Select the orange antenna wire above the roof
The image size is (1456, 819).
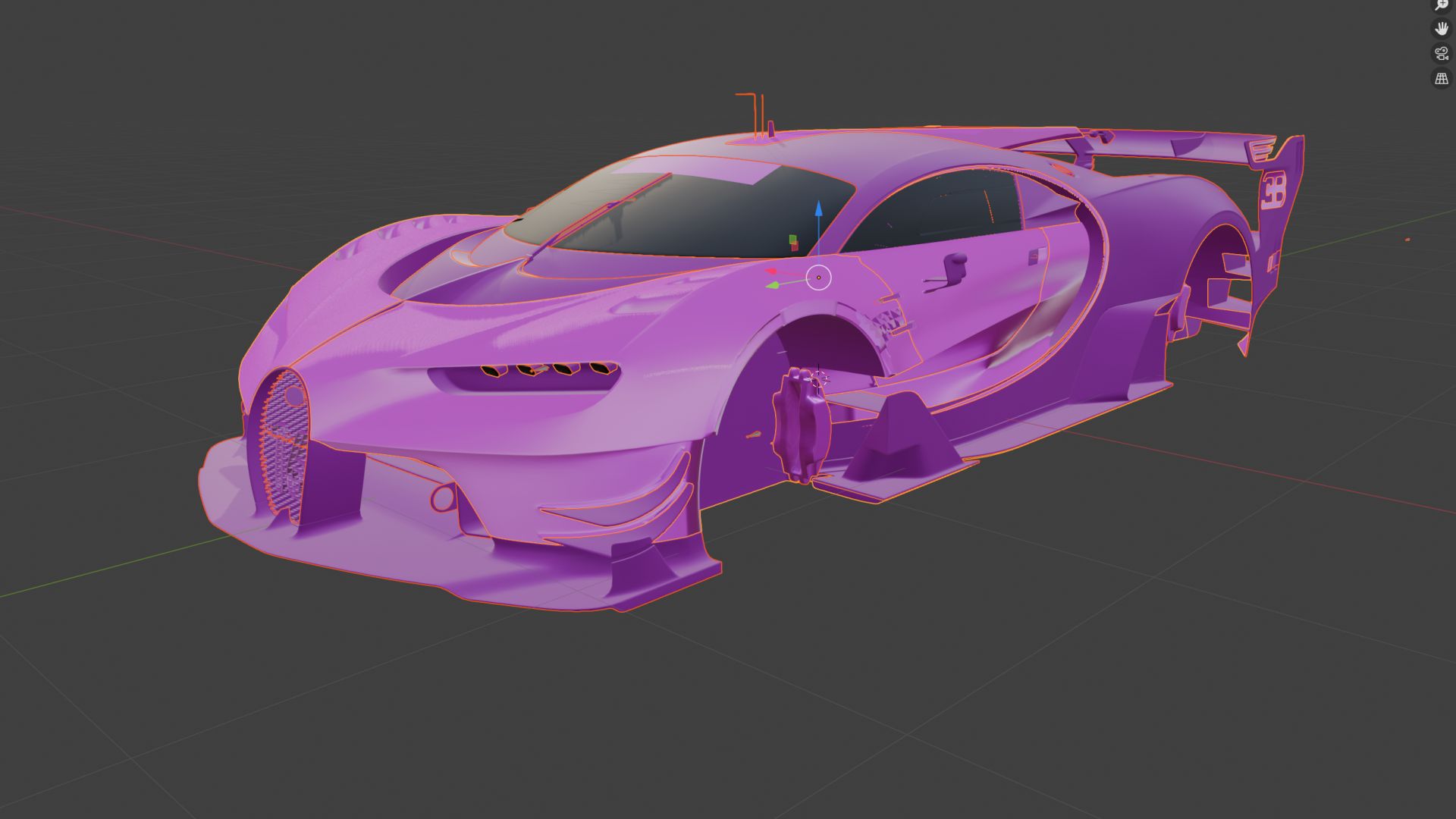click(x=755, y=106)
